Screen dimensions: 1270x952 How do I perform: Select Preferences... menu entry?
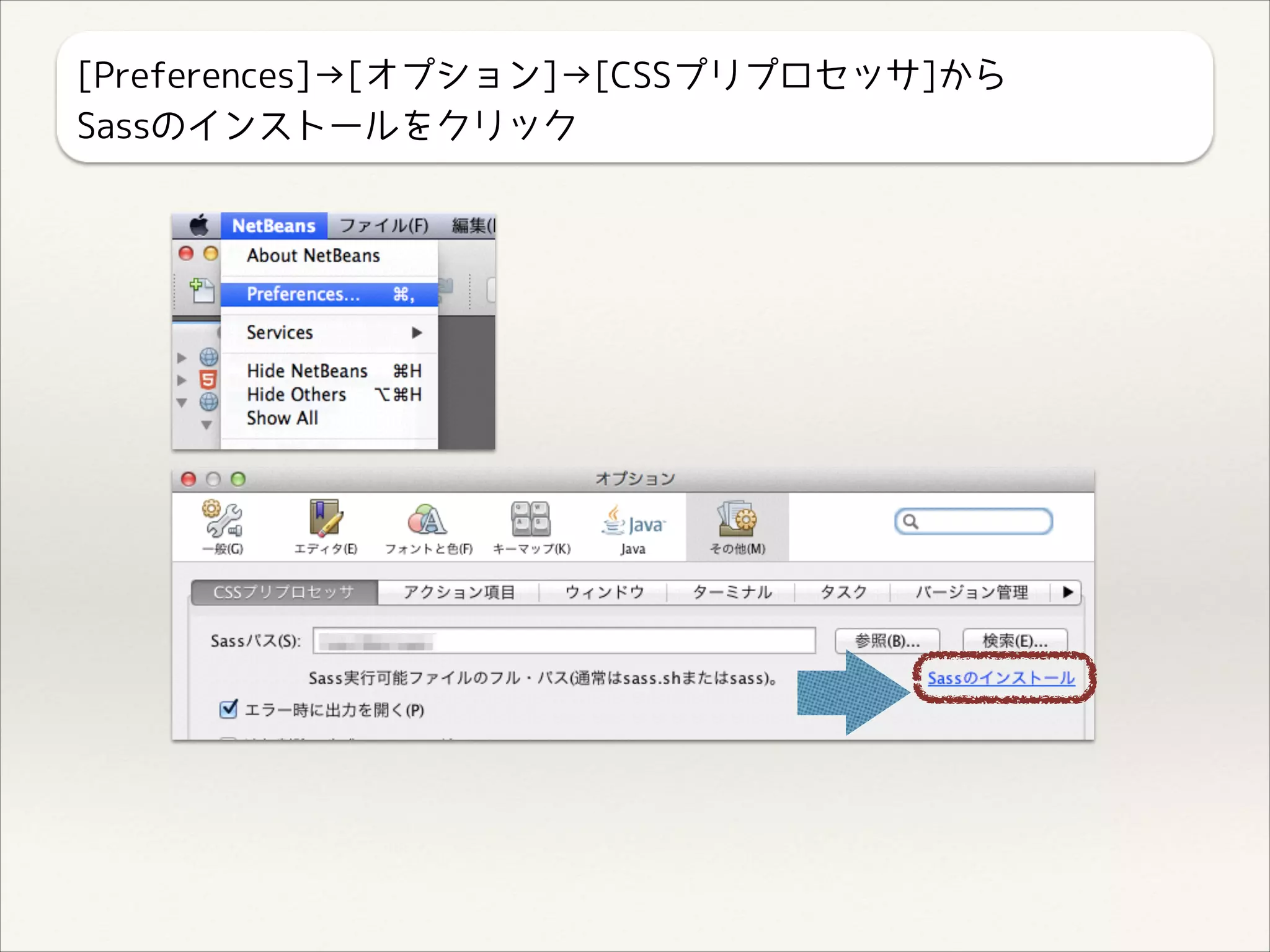click(x=329, y=294)
